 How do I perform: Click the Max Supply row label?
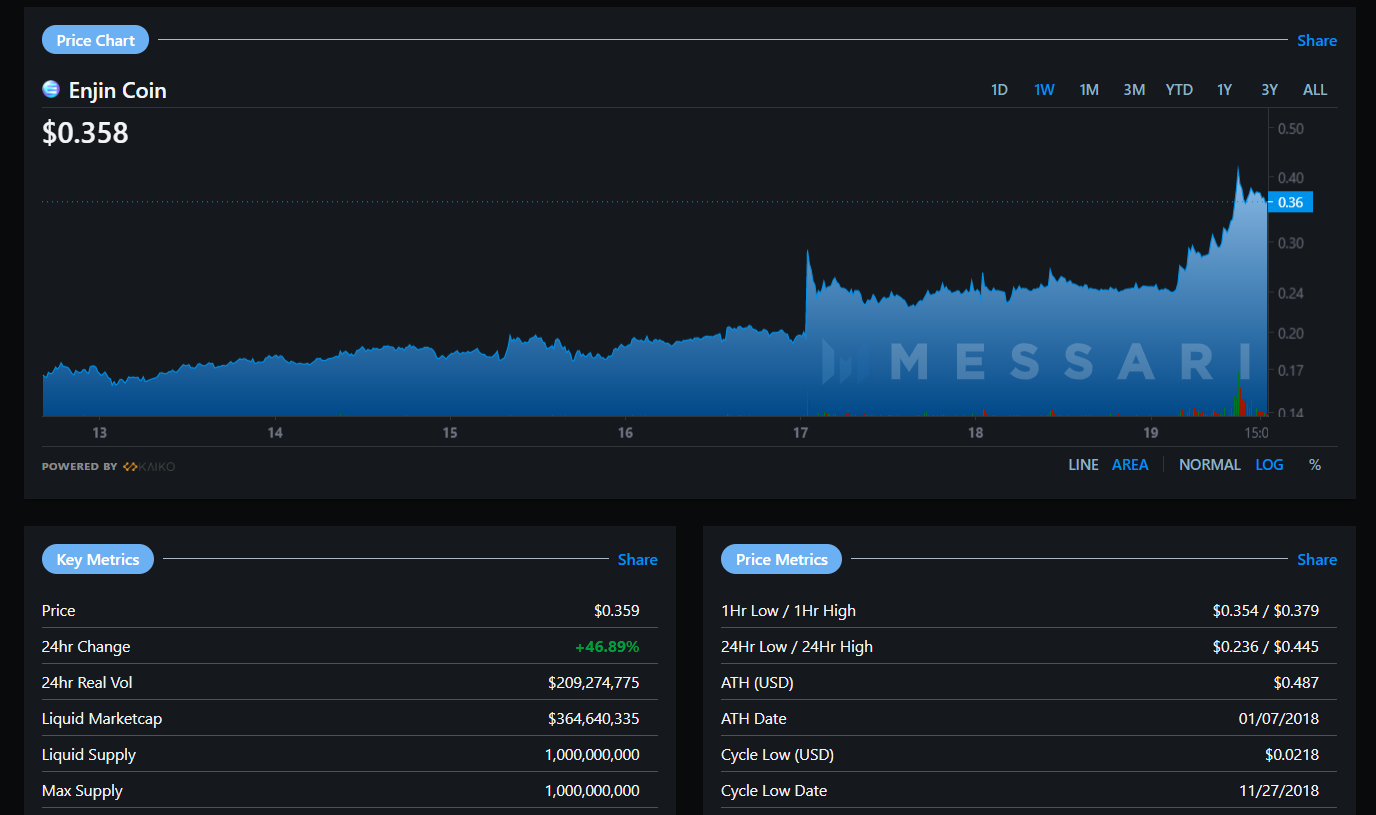[x=82, y=791]
